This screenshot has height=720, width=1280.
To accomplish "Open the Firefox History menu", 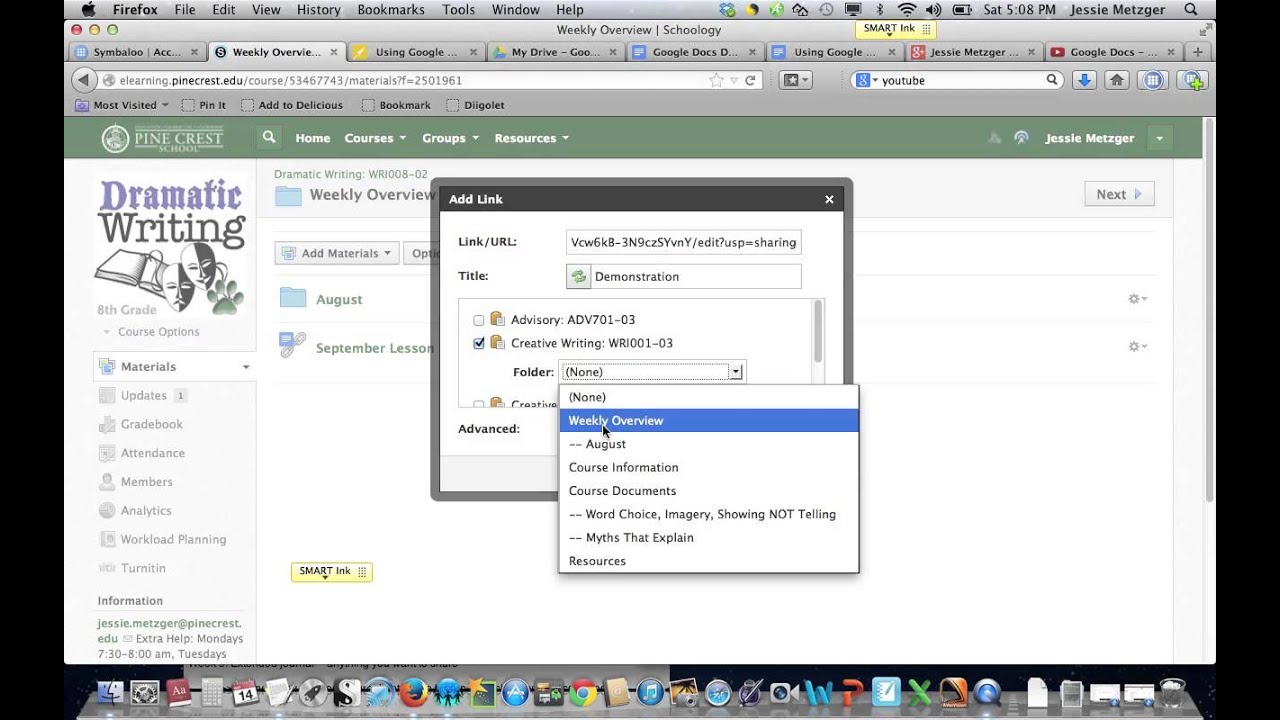I will tap(318, 10).
